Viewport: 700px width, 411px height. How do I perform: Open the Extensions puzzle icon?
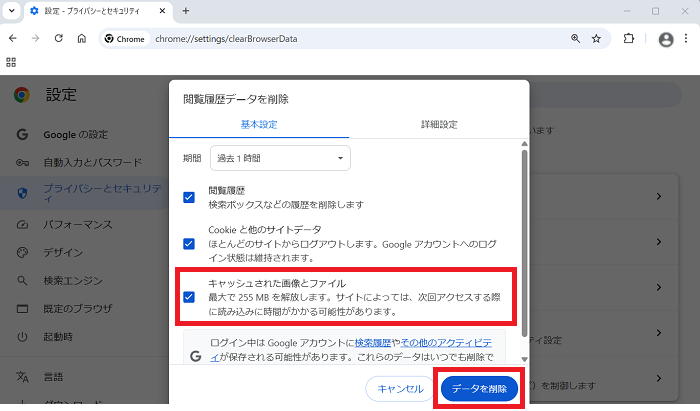(x=628, y=38)
